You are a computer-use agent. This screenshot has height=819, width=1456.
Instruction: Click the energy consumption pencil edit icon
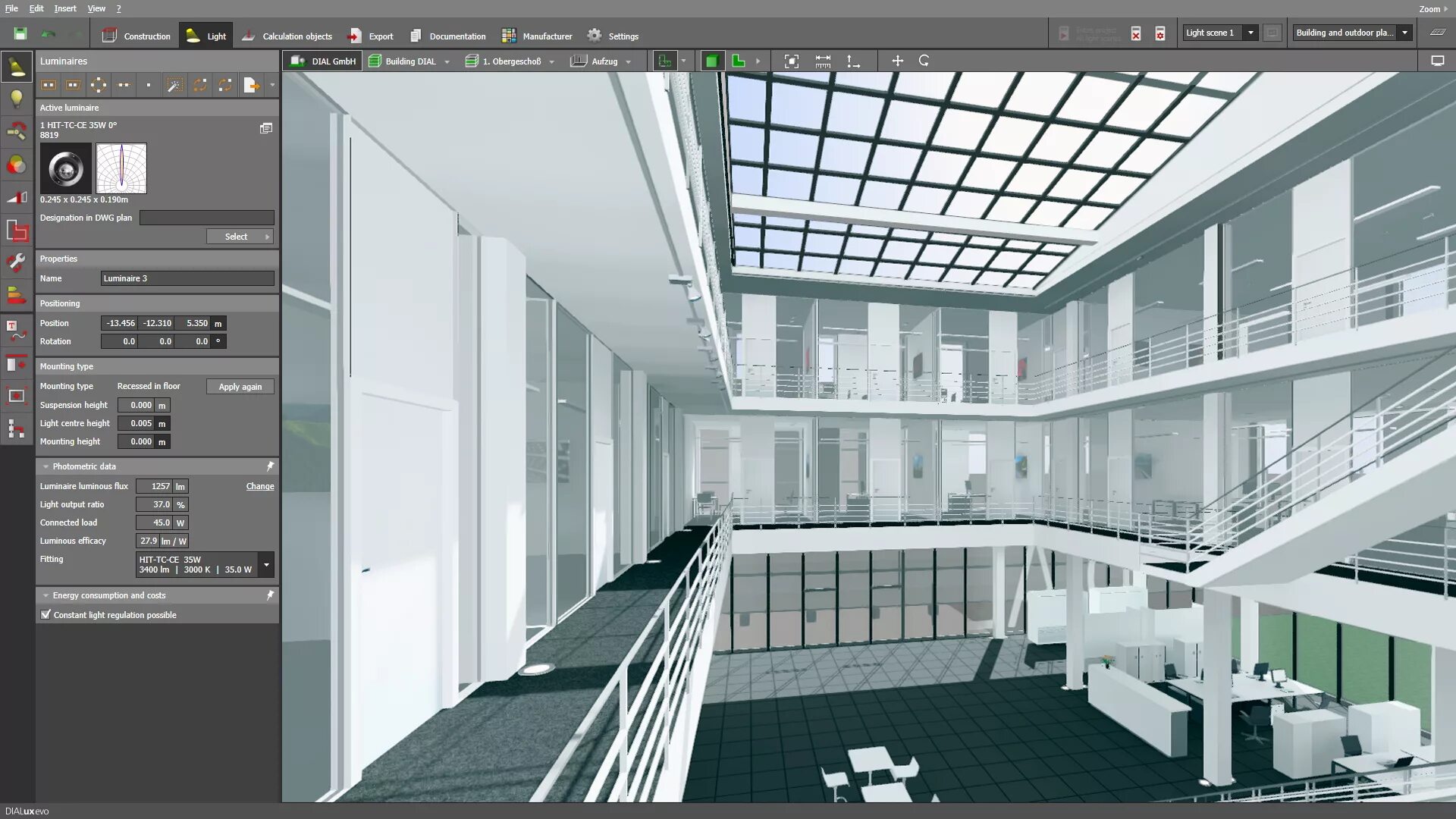[269, 594]
